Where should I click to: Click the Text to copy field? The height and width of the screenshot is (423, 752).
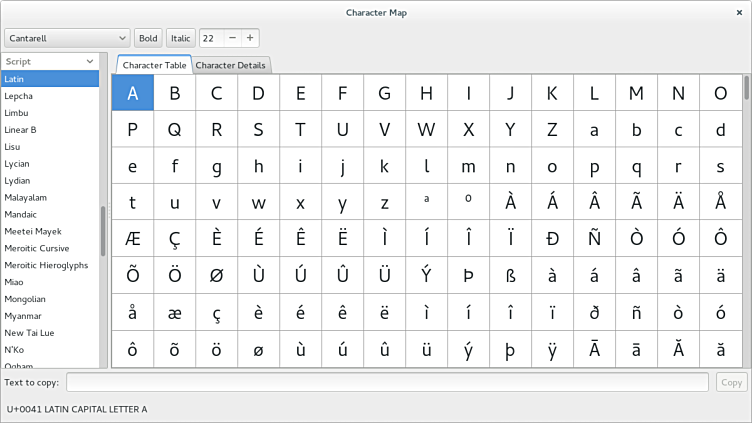click(388, 382)
